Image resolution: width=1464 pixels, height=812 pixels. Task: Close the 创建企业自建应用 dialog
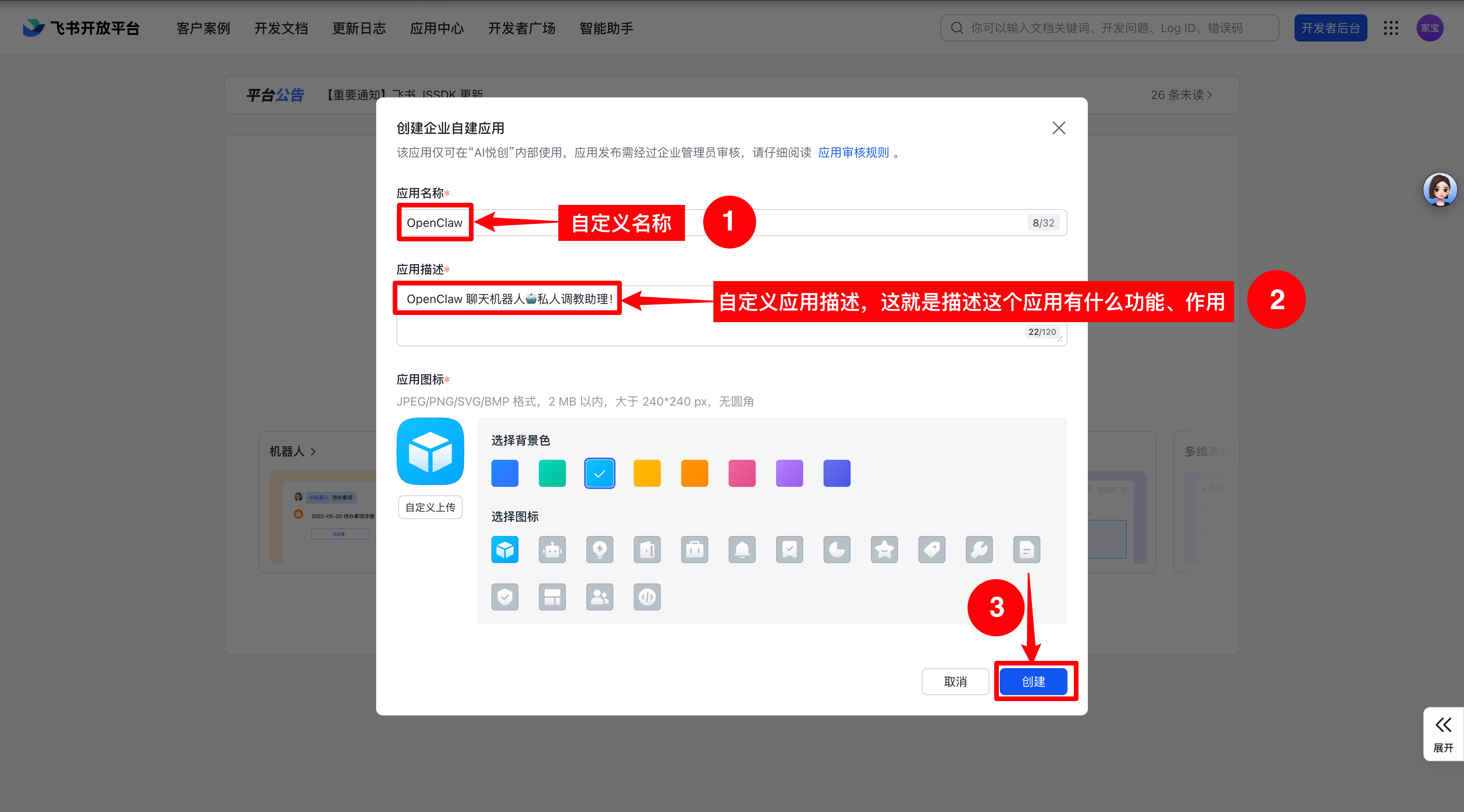click(1058, 128)
